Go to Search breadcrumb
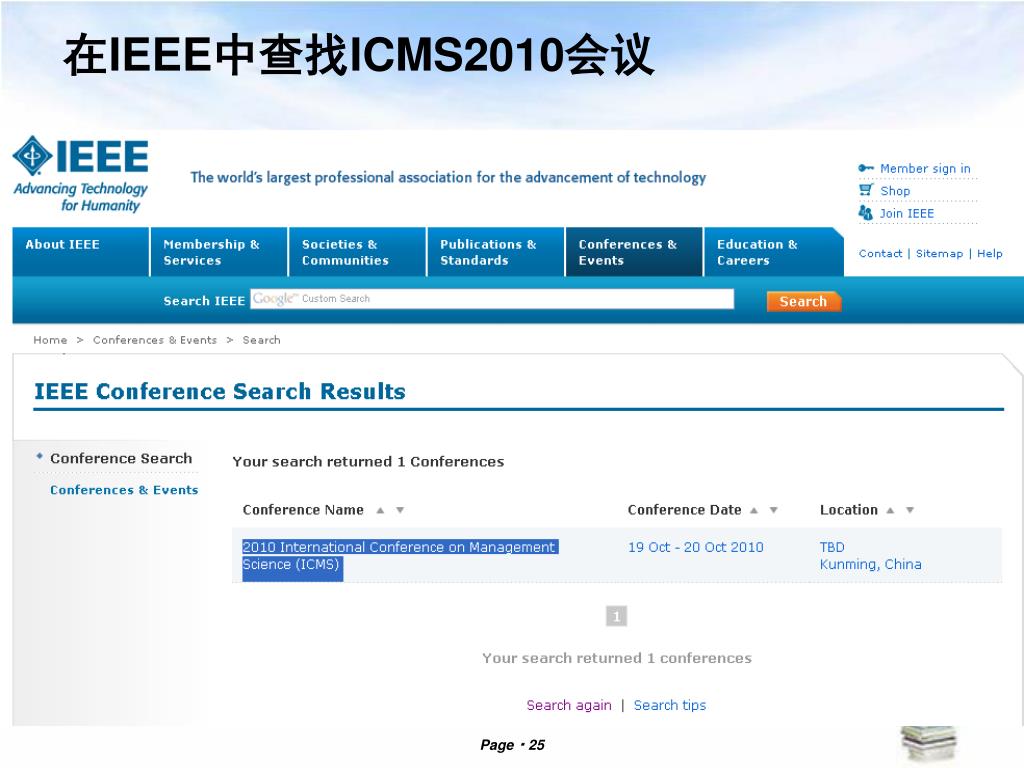 [261, 340]
